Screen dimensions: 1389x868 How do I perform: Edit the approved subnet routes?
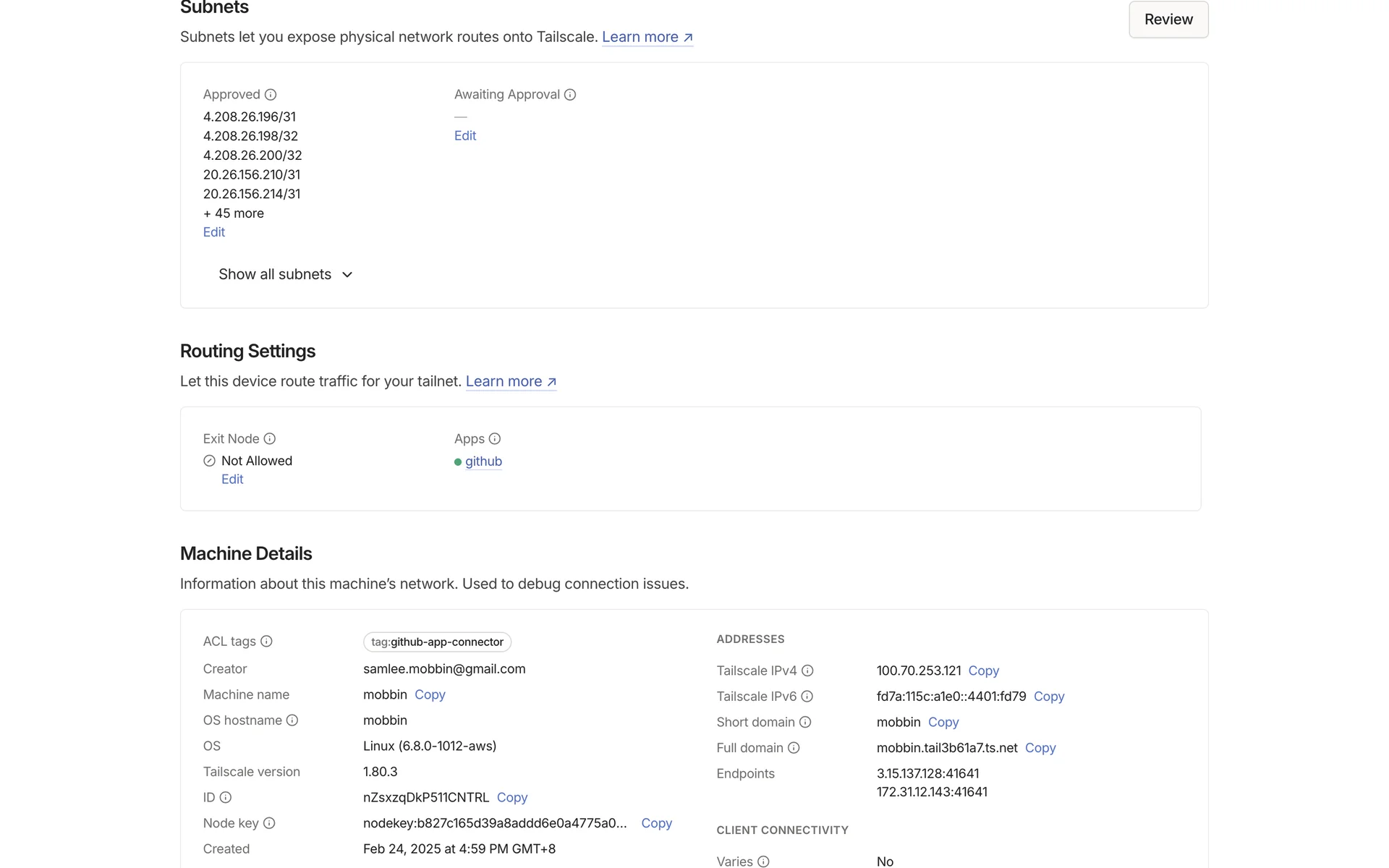214,232
